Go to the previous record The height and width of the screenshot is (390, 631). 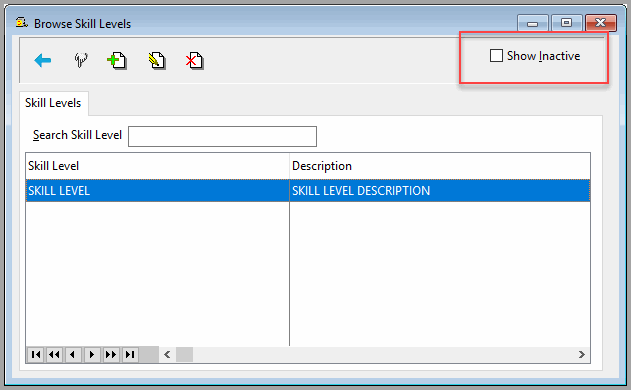(x=73, y=355)
